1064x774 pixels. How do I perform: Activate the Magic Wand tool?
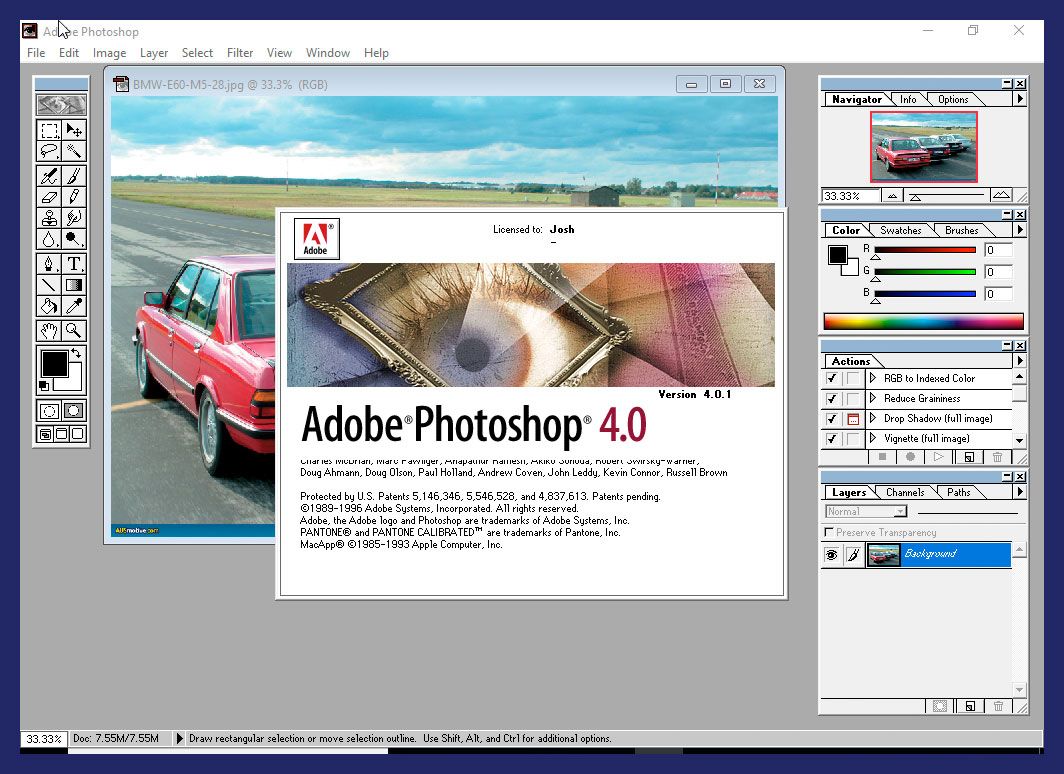coord(74,151)
